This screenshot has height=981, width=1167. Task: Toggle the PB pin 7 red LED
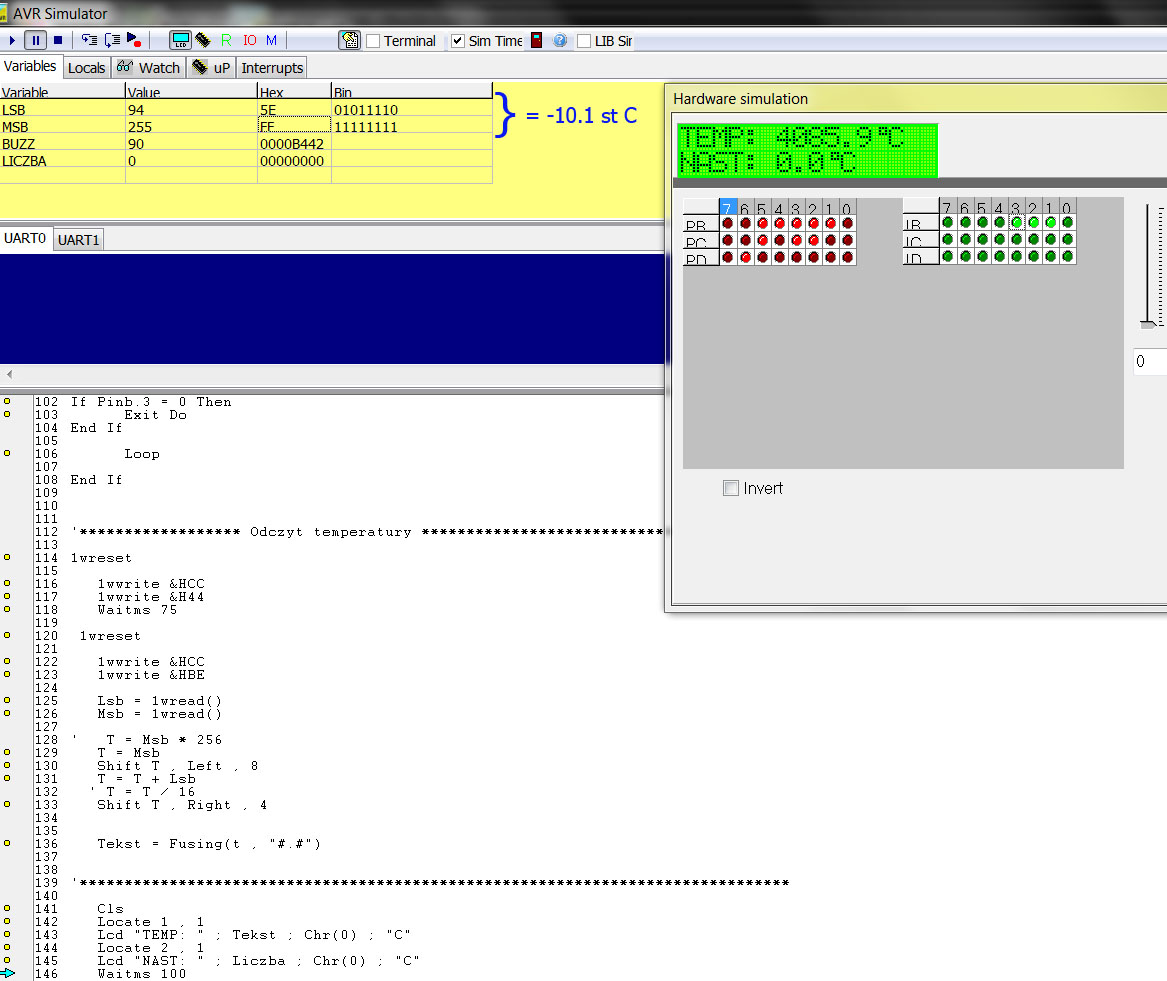[728, 223]
